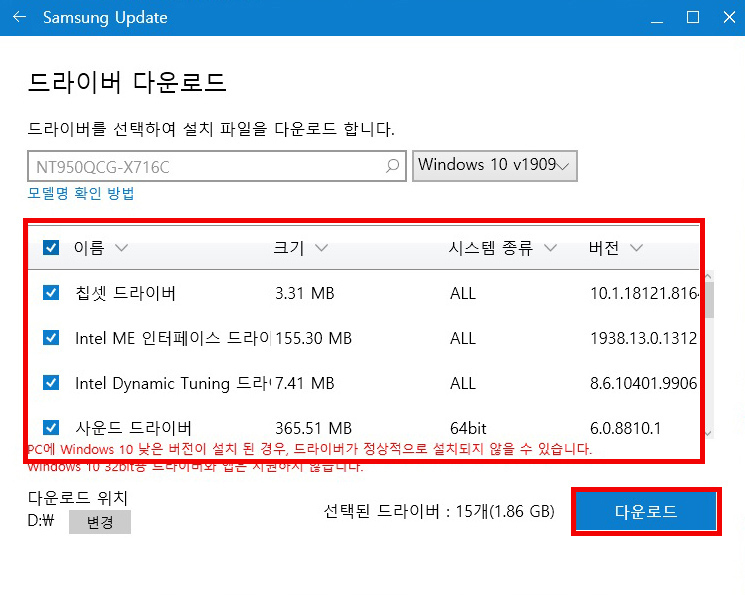Select the 사운드 드라이버 row name
This screenshot has width=745, height=595.
[x=133, y=428]
